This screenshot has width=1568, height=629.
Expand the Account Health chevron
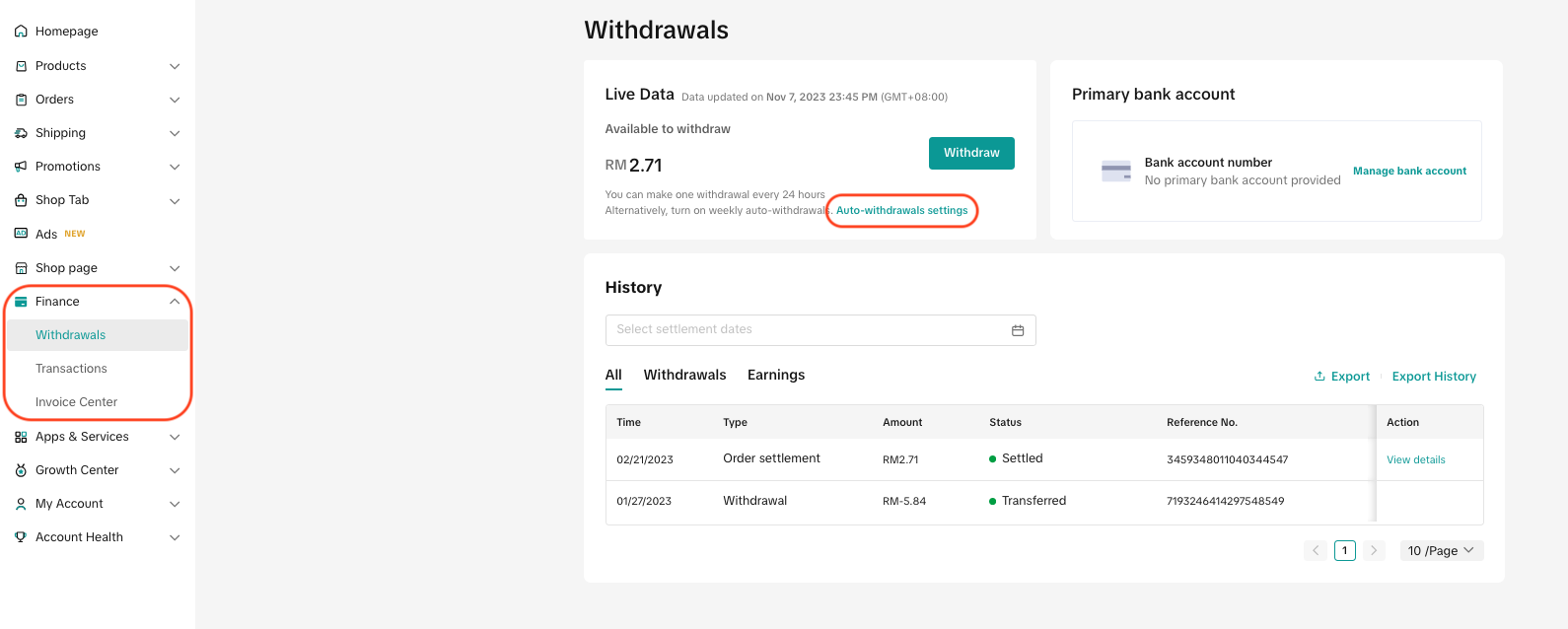175,537
